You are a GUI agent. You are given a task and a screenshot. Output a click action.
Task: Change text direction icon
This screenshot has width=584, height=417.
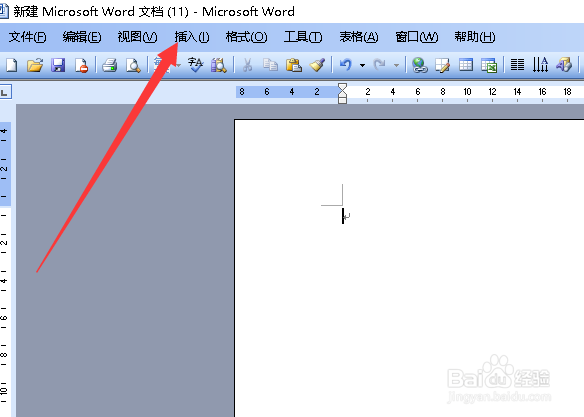click(540, 65)
